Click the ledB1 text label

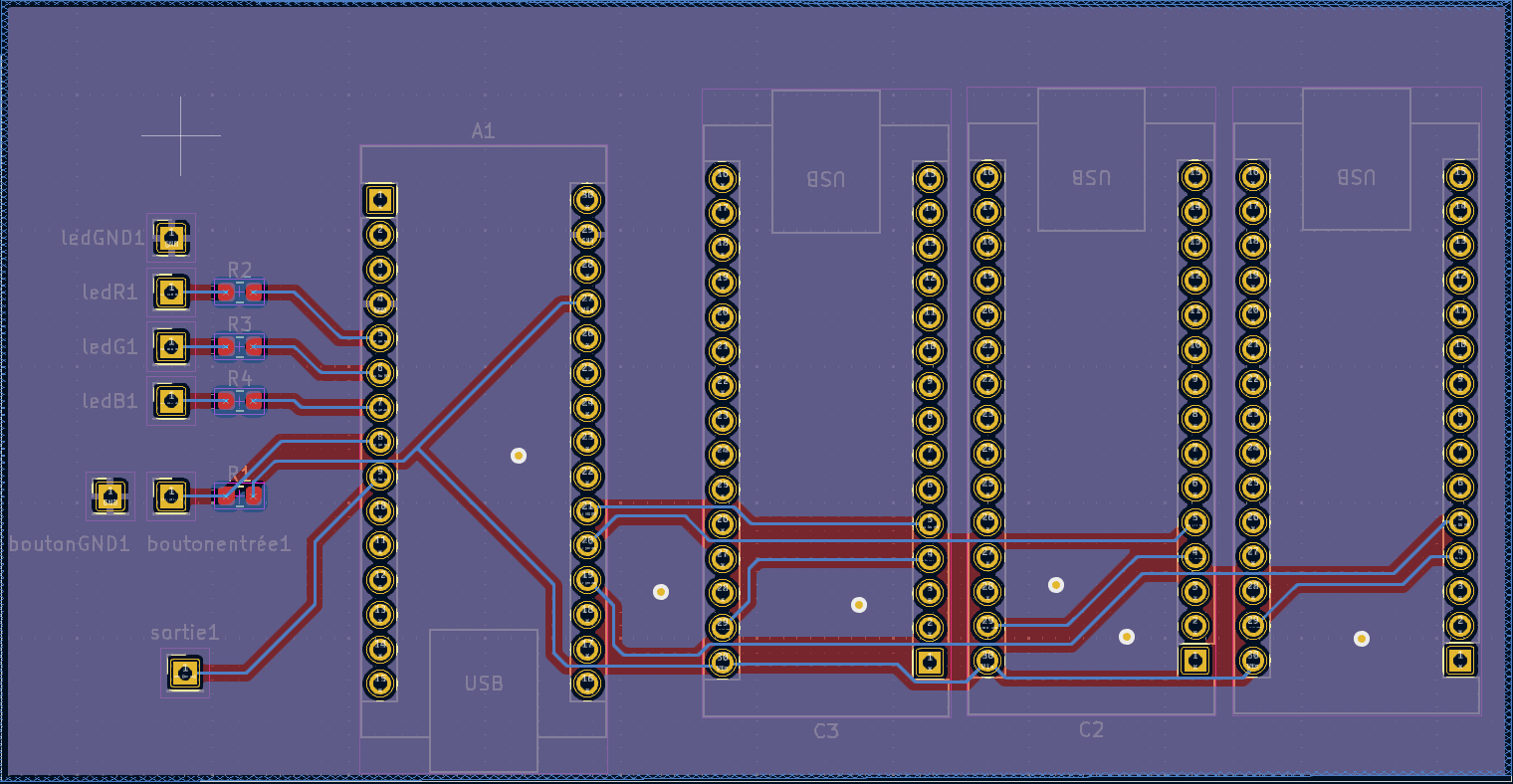click(109, 401)
